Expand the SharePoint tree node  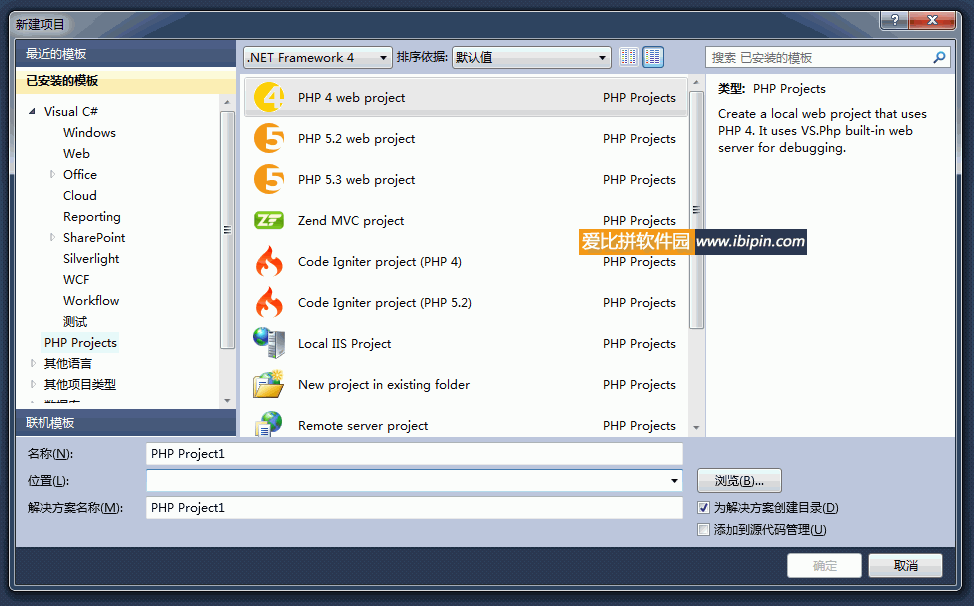pyautogui.click(x=52, y=237)
